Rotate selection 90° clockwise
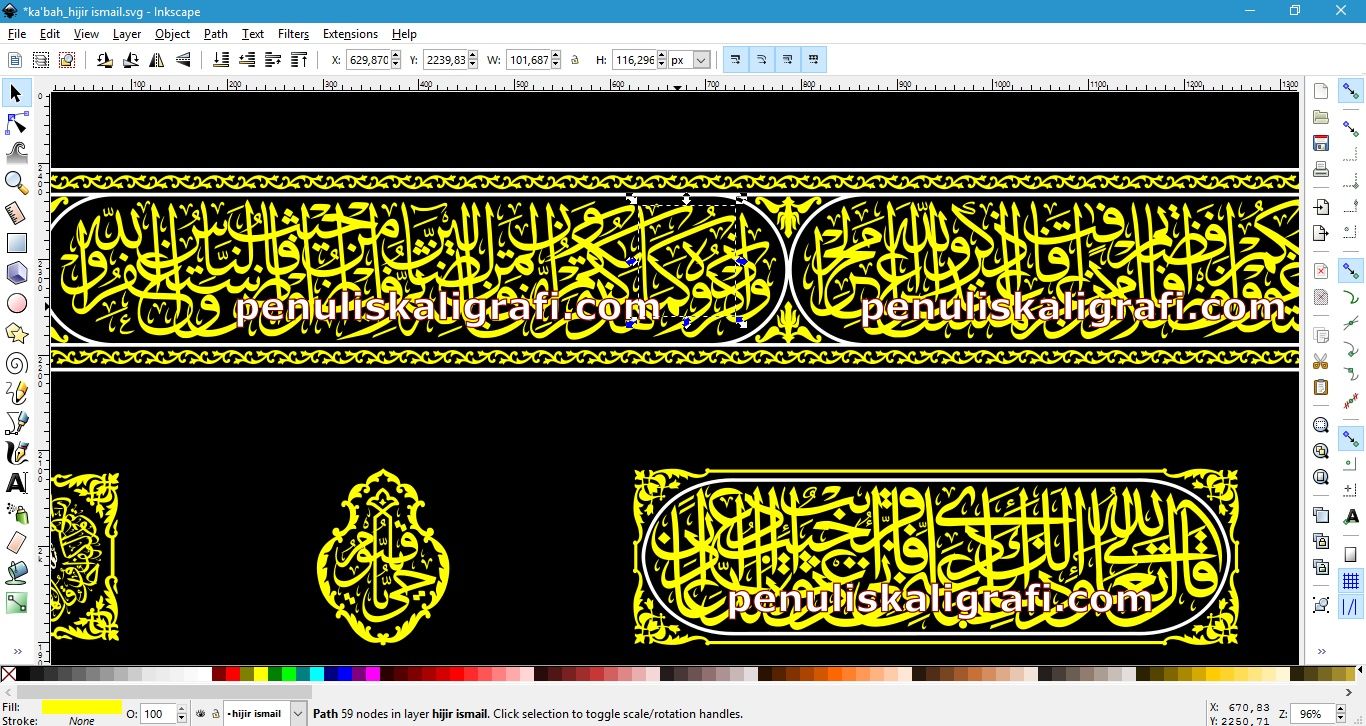The height and width of the screenshot is (726, 1366). point(131,60)
